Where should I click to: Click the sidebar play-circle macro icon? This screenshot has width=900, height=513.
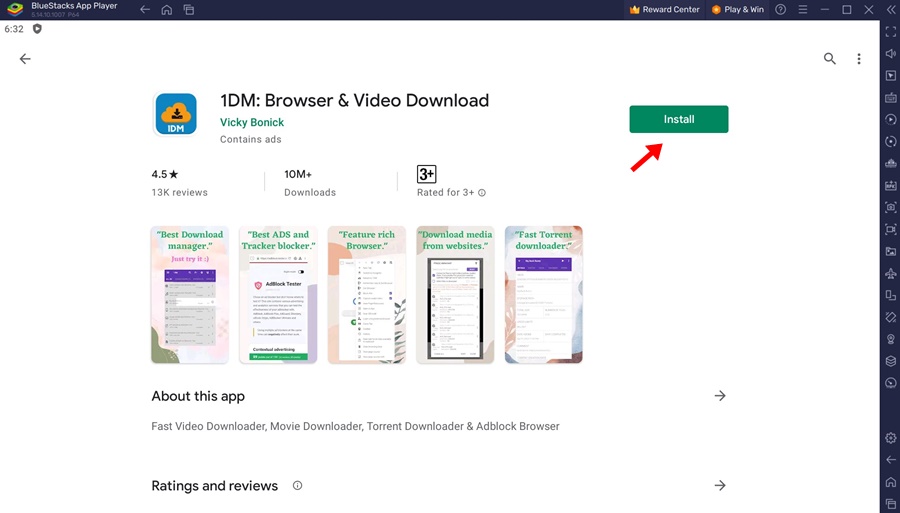pyautogui.click(x=891, y=119)
